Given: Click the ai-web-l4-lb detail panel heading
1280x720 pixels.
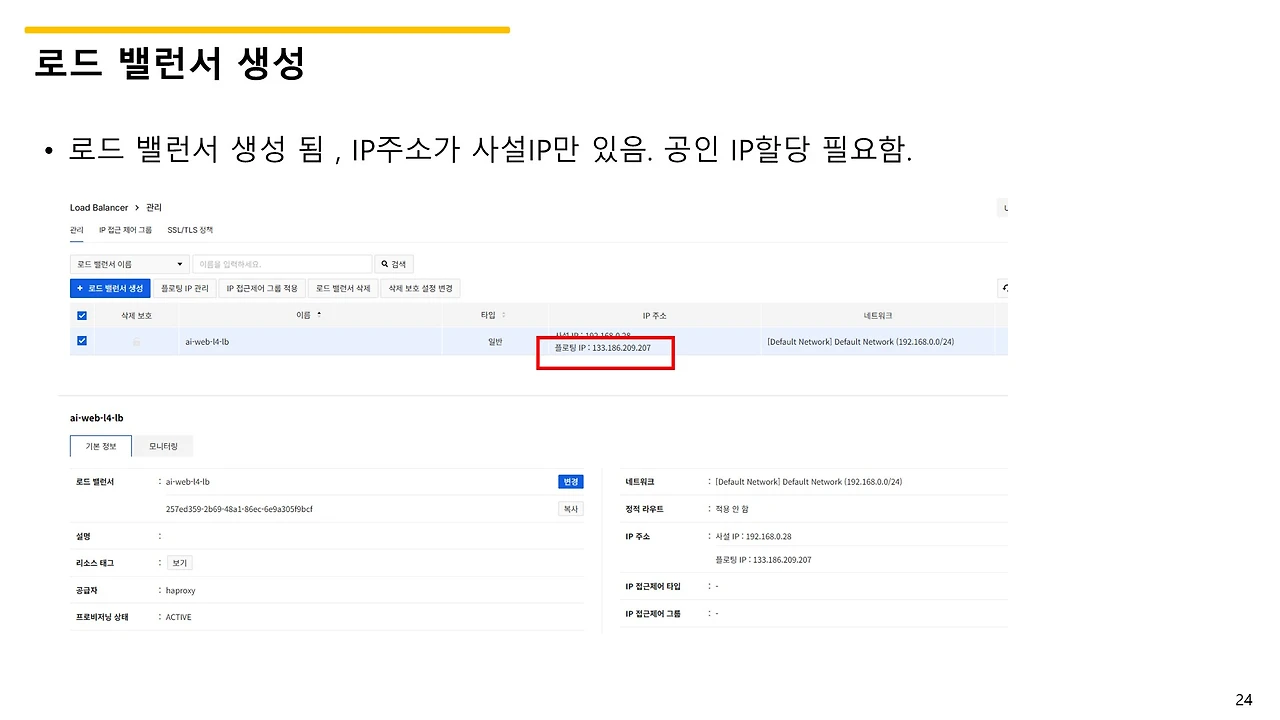Looking at the screenshot, I should point(96,417).
